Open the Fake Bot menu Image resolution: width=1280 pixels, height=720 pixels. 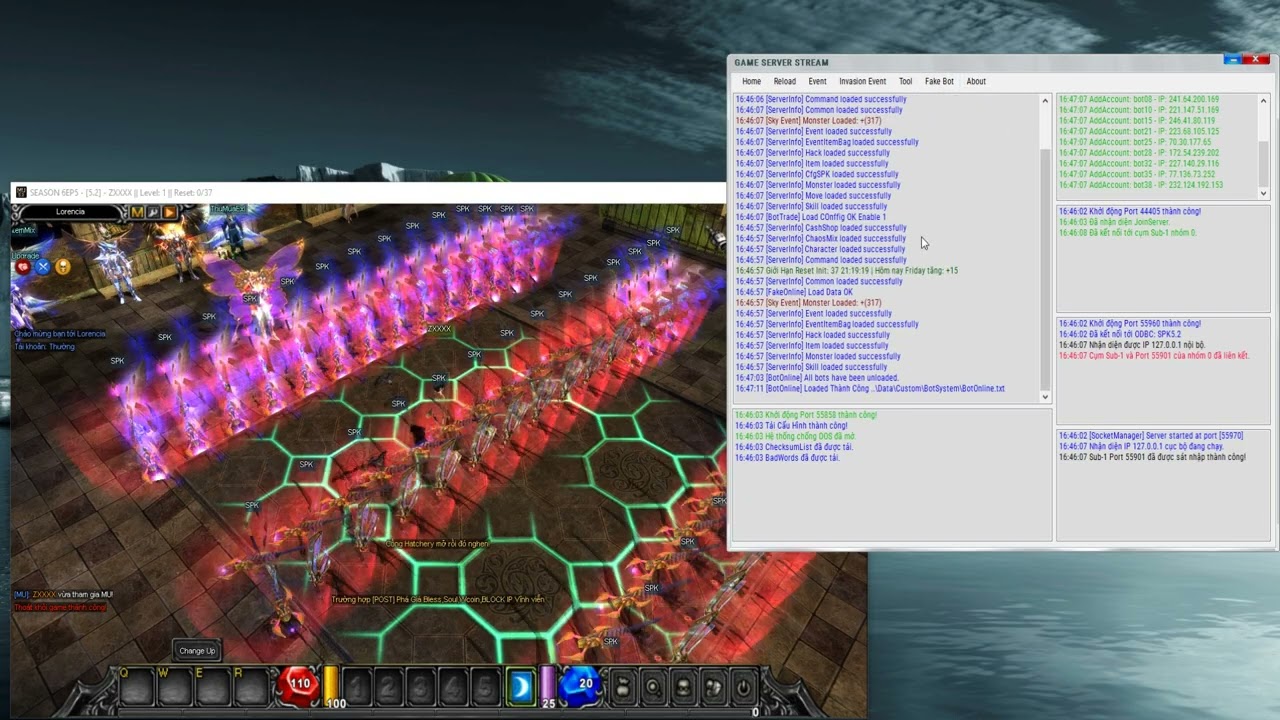tap(939, 82)
